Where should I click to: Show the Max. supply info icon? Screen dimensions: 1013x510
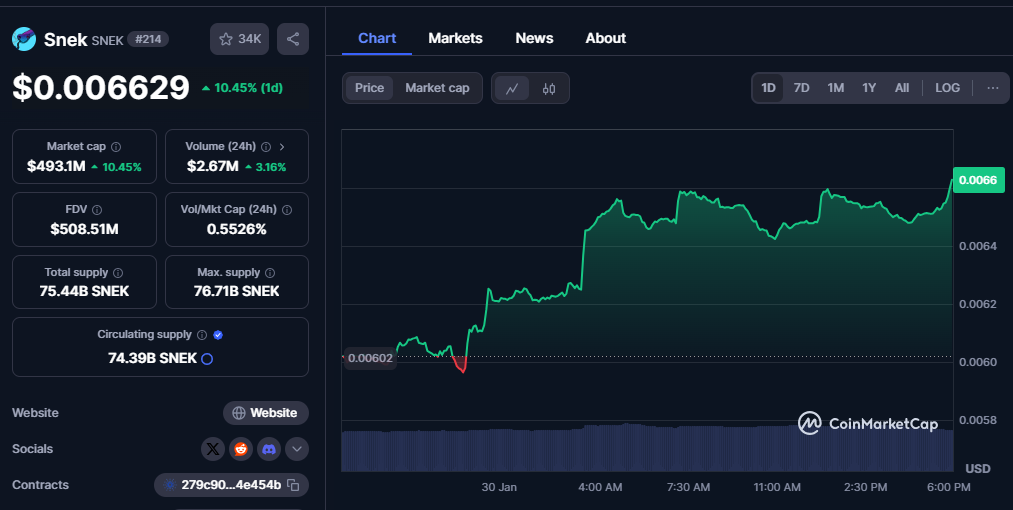tap(270, 273)
